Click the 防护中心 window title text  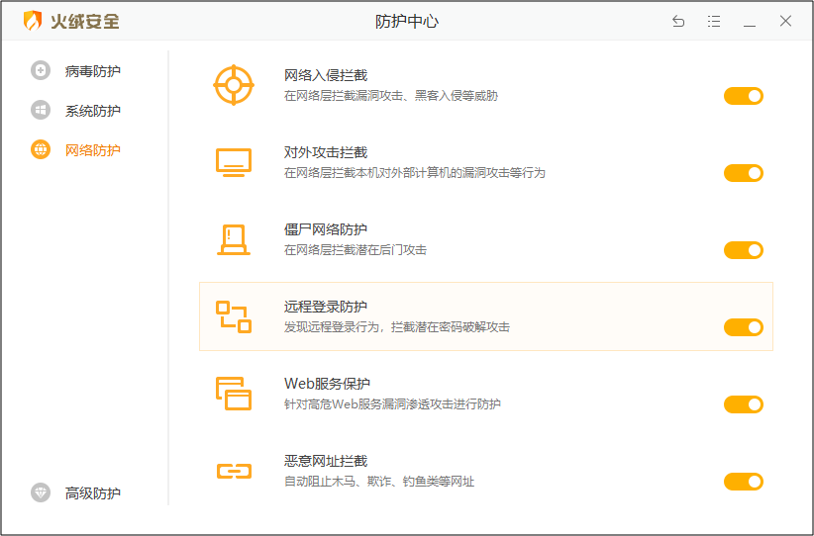point(407,21)
